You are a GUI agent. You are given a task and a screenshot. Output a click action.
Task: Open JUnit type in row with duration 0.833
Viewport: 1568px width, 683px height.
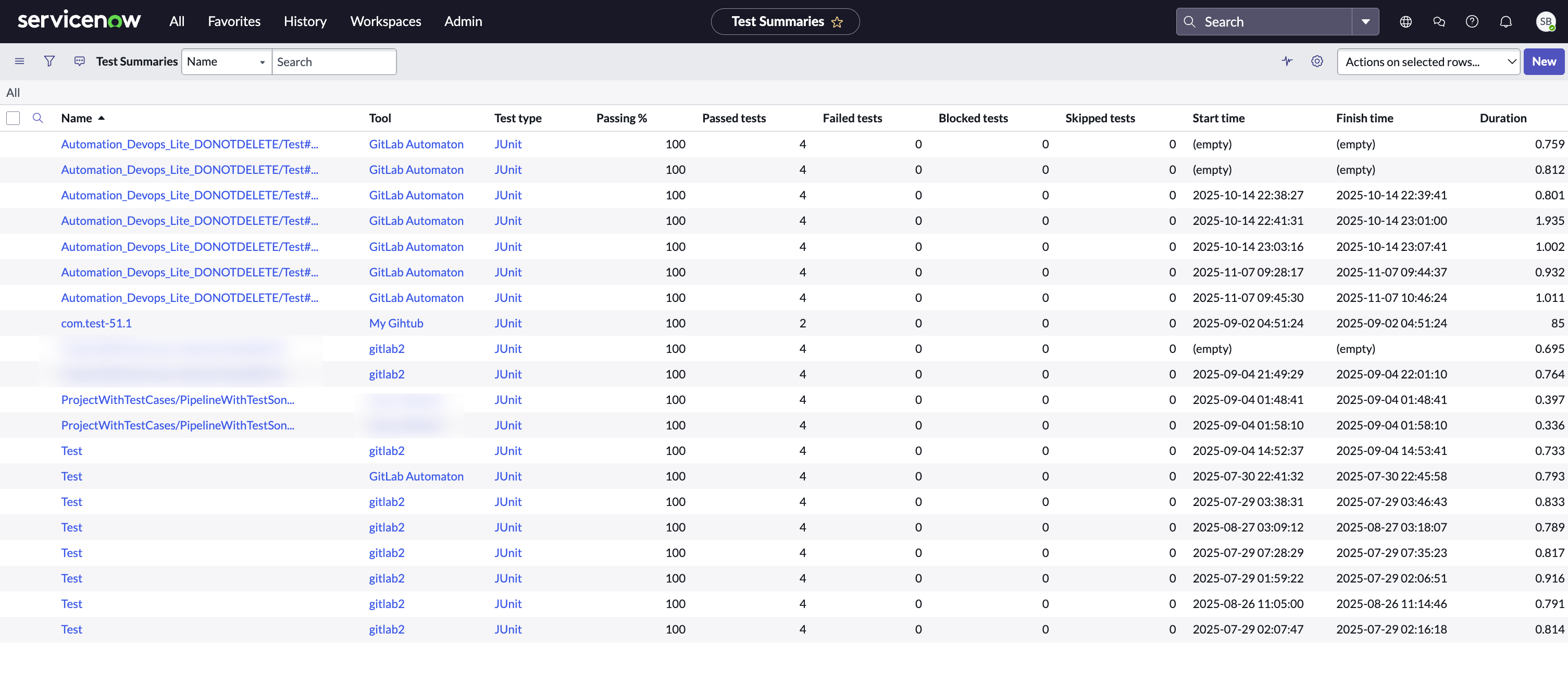pos(508,502)
